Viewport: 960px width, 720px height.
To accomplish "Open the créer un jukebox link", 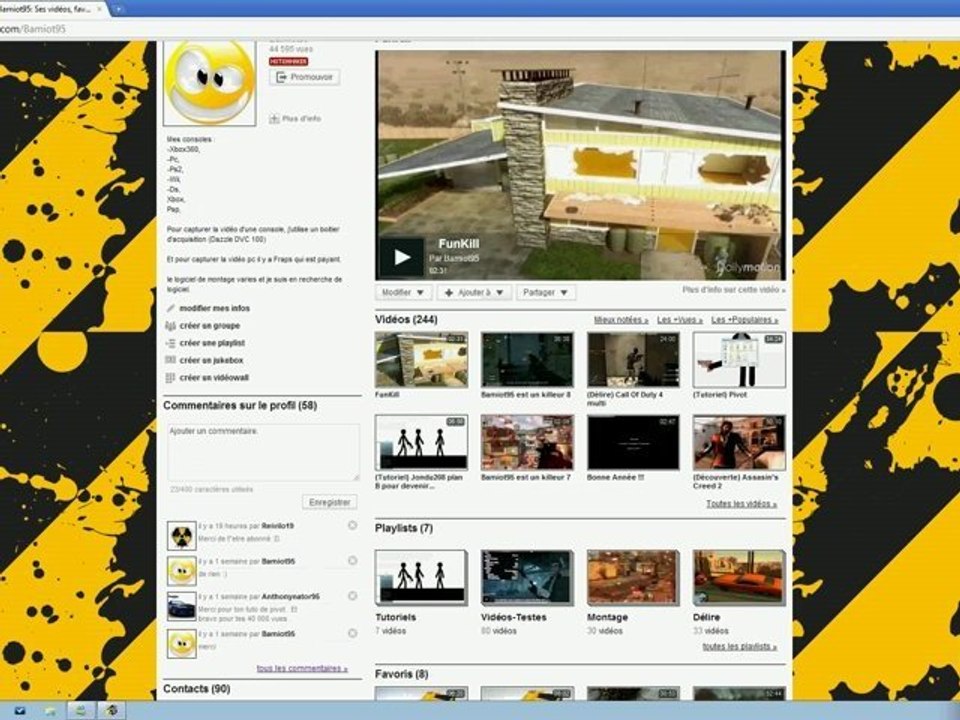I will click(x=211, y=360).
